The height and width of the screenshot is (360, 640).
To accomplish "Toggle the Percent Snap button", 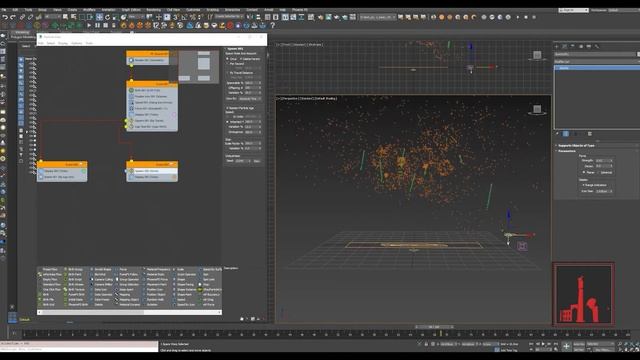I will click(x=192, y=17).
